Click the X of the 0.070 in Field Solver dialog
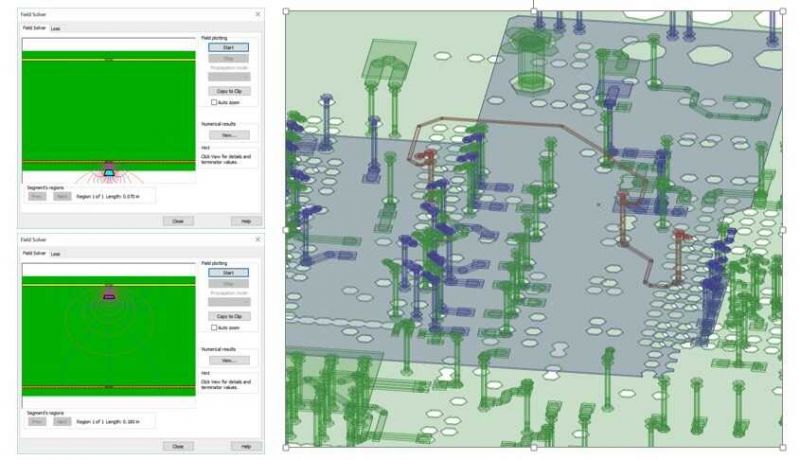This screenshot has height=460, width=800. tap(258, 14)
